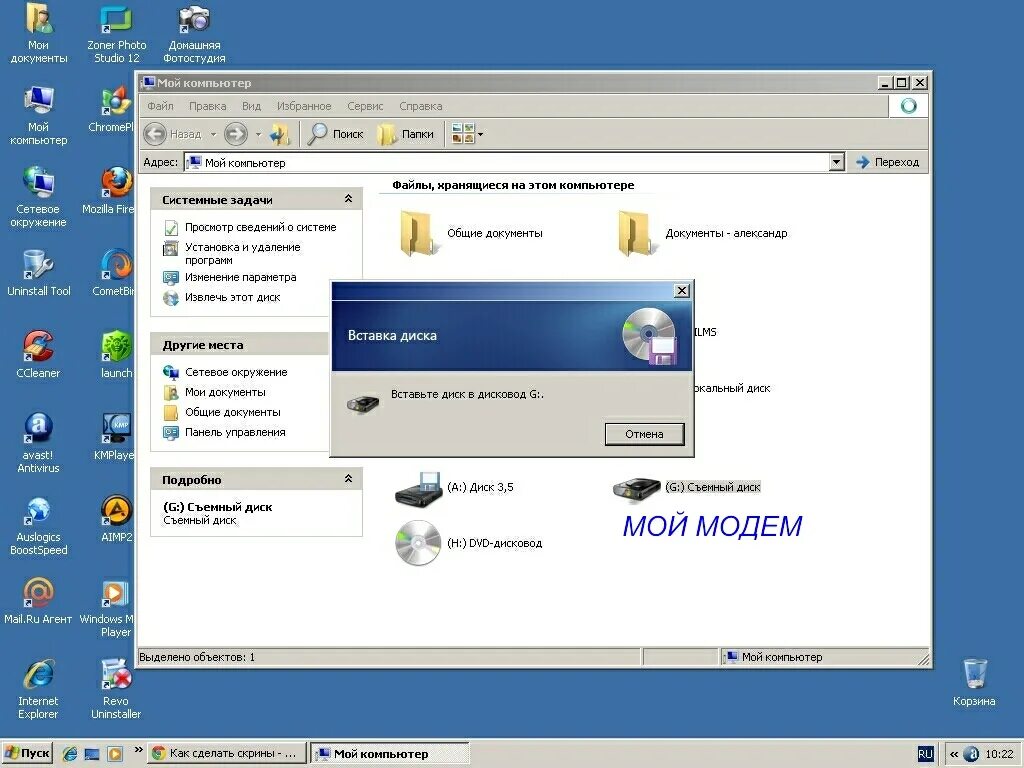
Task: Click Установка и удаление программ link
Action: [242, 253]
